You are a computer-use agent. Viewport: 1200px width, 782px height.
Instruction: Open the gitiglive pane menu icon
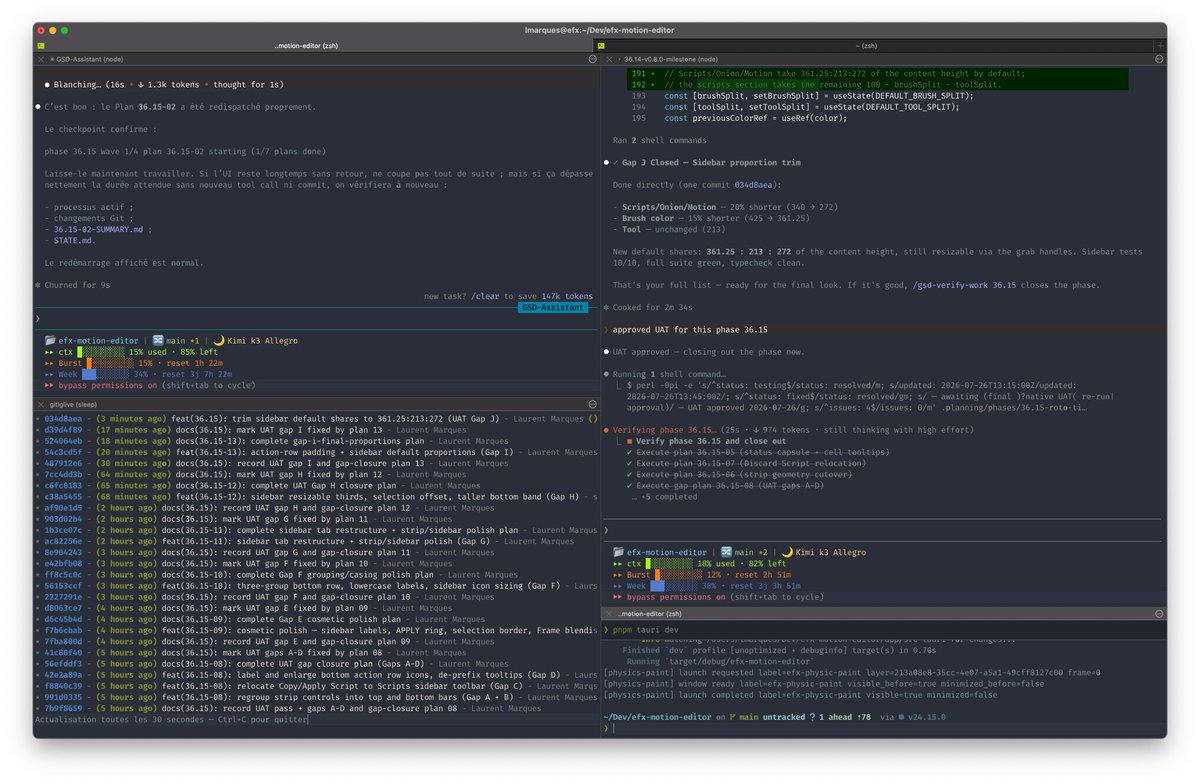[592, 404]
